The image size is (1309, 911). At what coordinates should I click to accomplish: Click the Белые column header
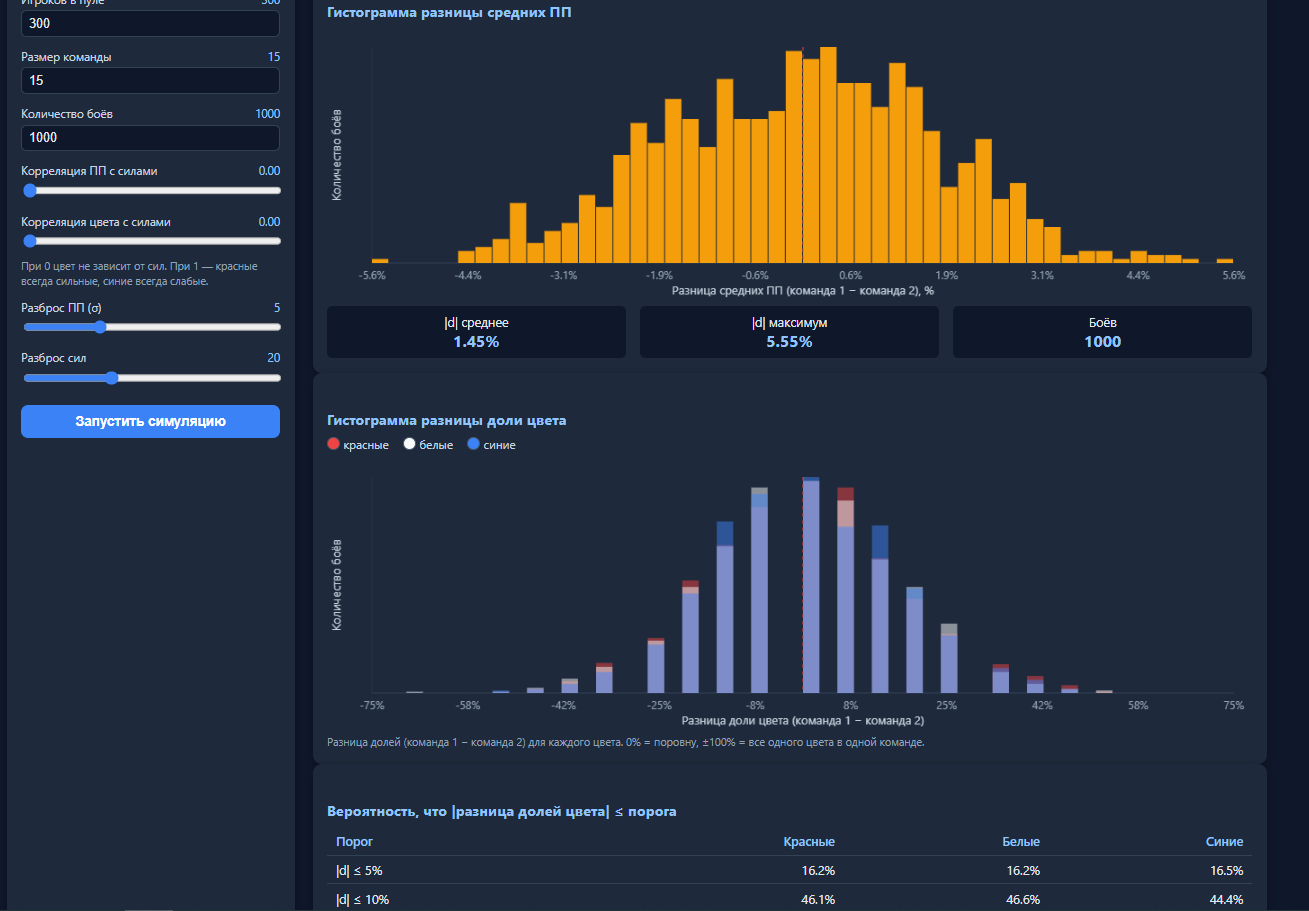tap(1021, 842)
